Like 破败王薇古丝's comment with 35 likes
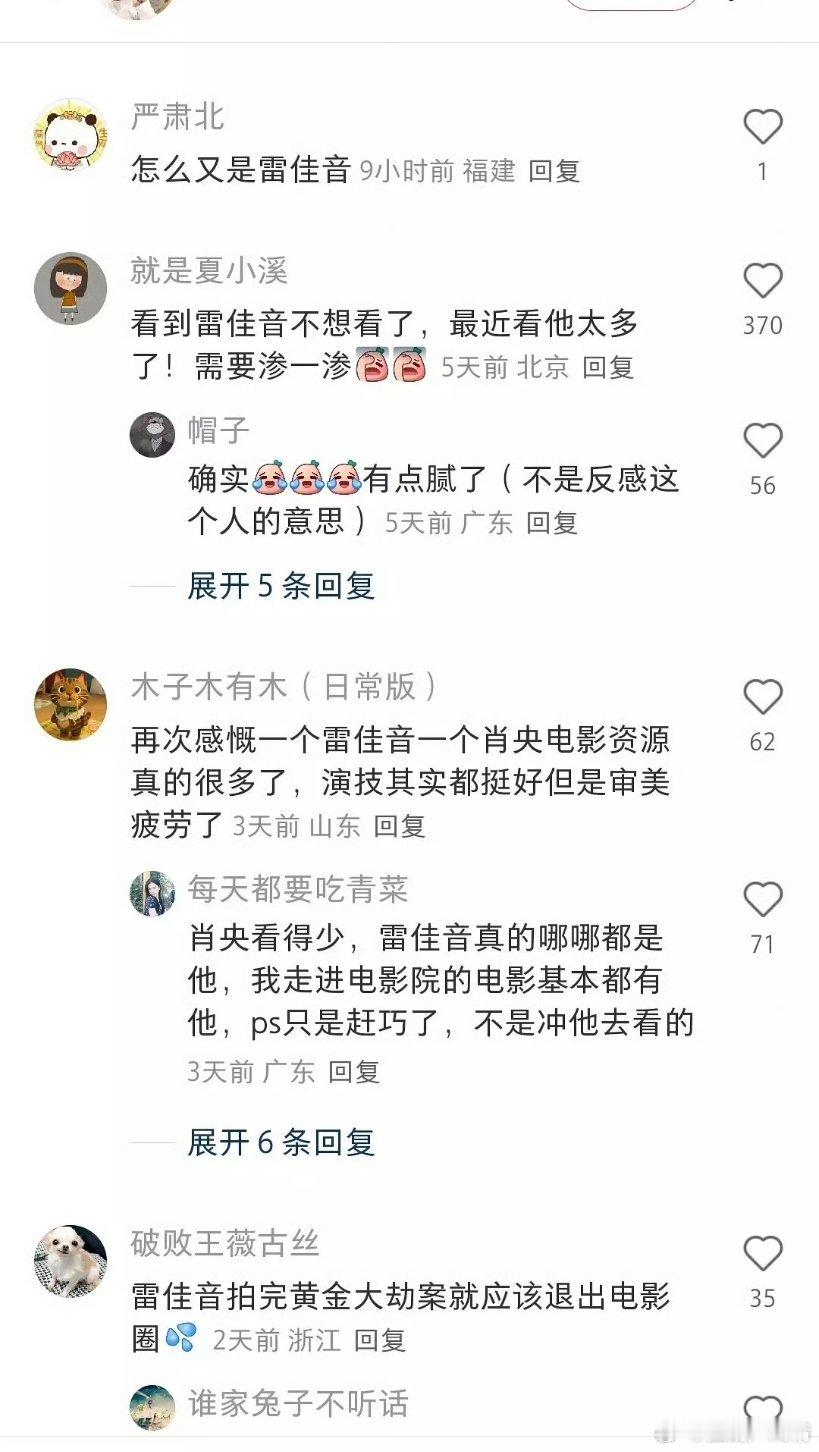This screenshot has height=1452, width=819. (762, 1254)
